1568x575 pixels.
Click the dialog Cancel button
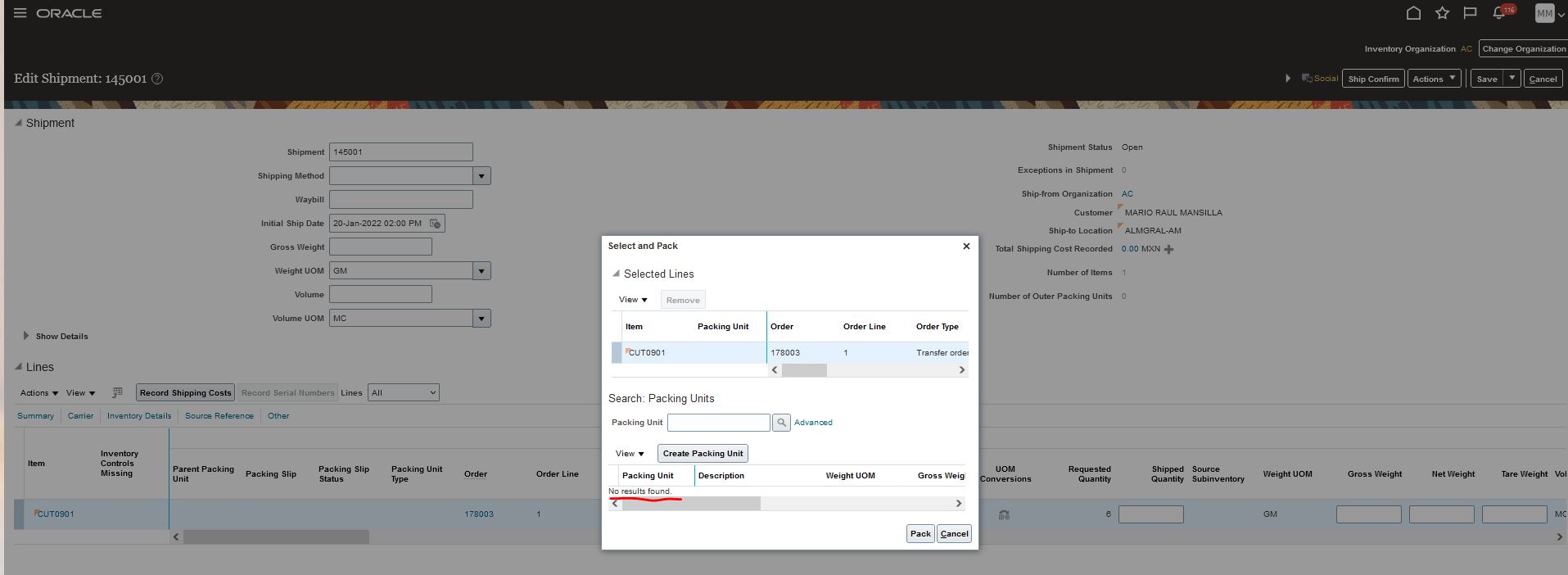coord(954,533)
